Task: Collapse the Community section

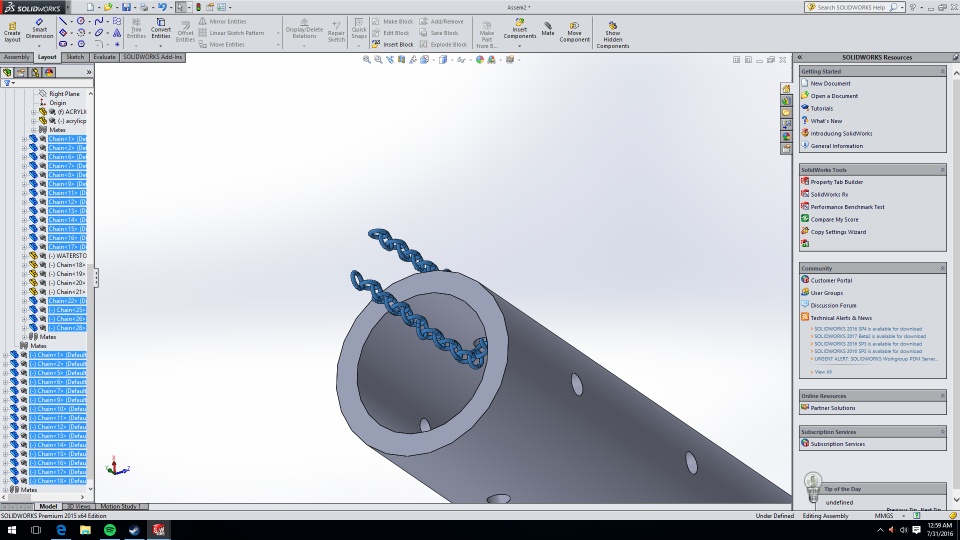Action: (942, 268)
